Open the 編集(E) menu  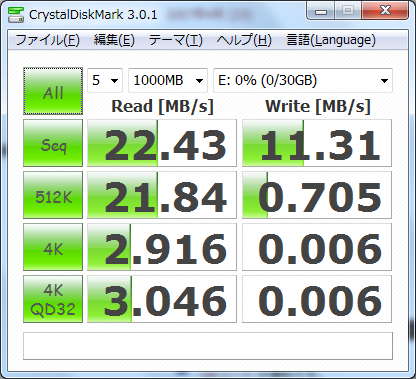tap(114, 40)
